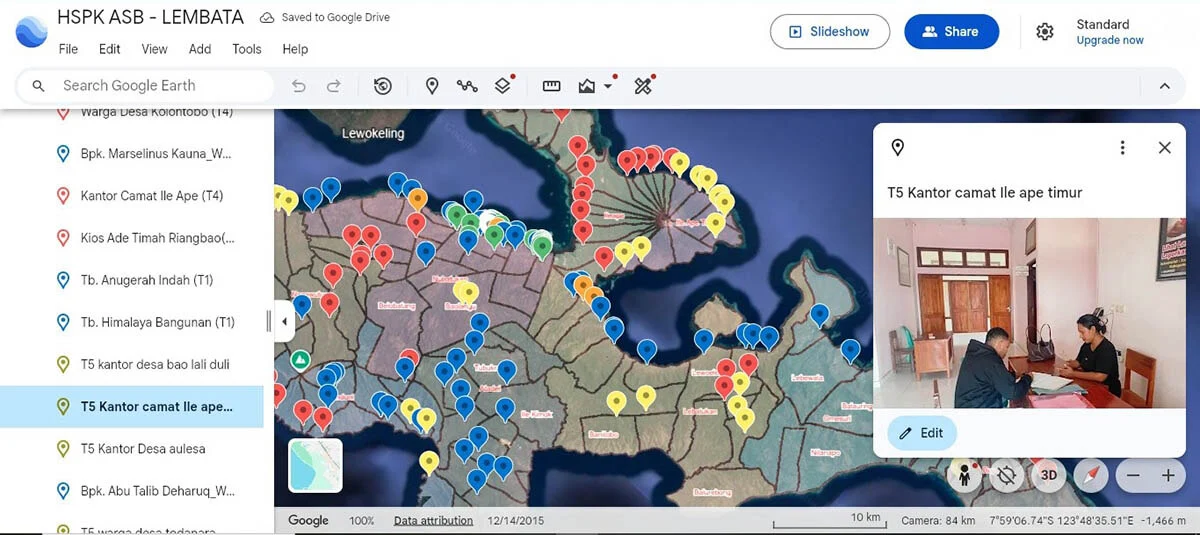Viewport: 1200px width, 535px height.
Task: Click the Camera: 84 km altitude text
Action: (938, 521)
